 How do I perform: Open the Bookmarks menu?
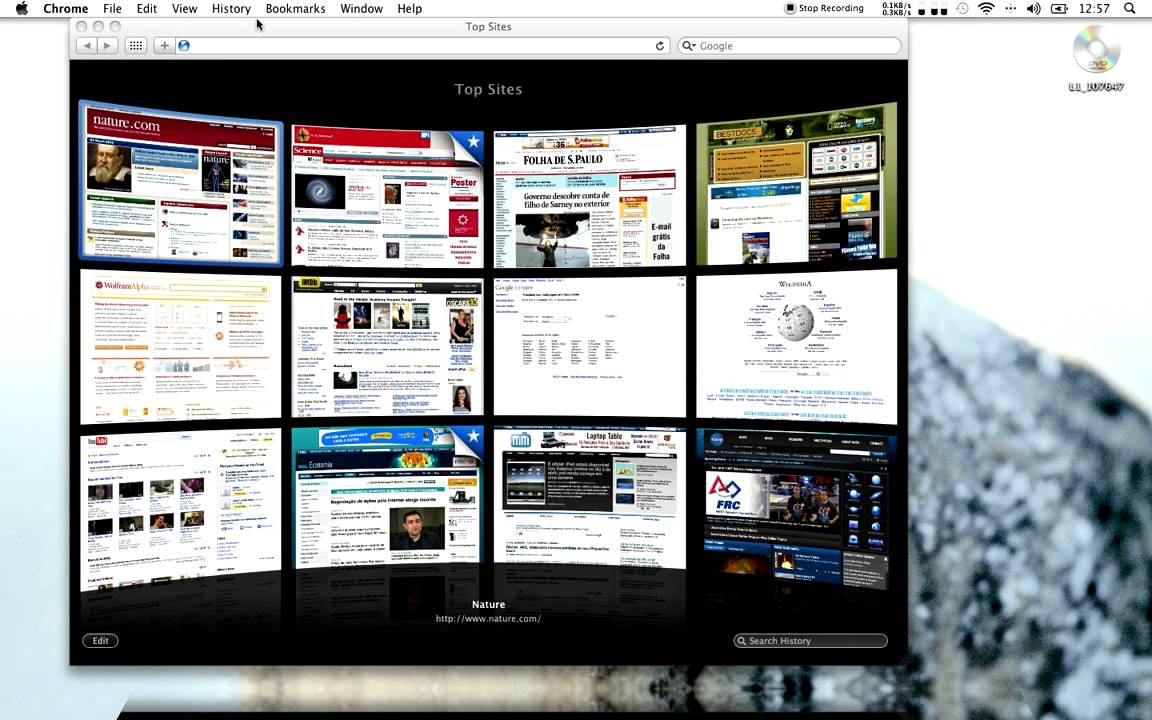pos(295,9)
